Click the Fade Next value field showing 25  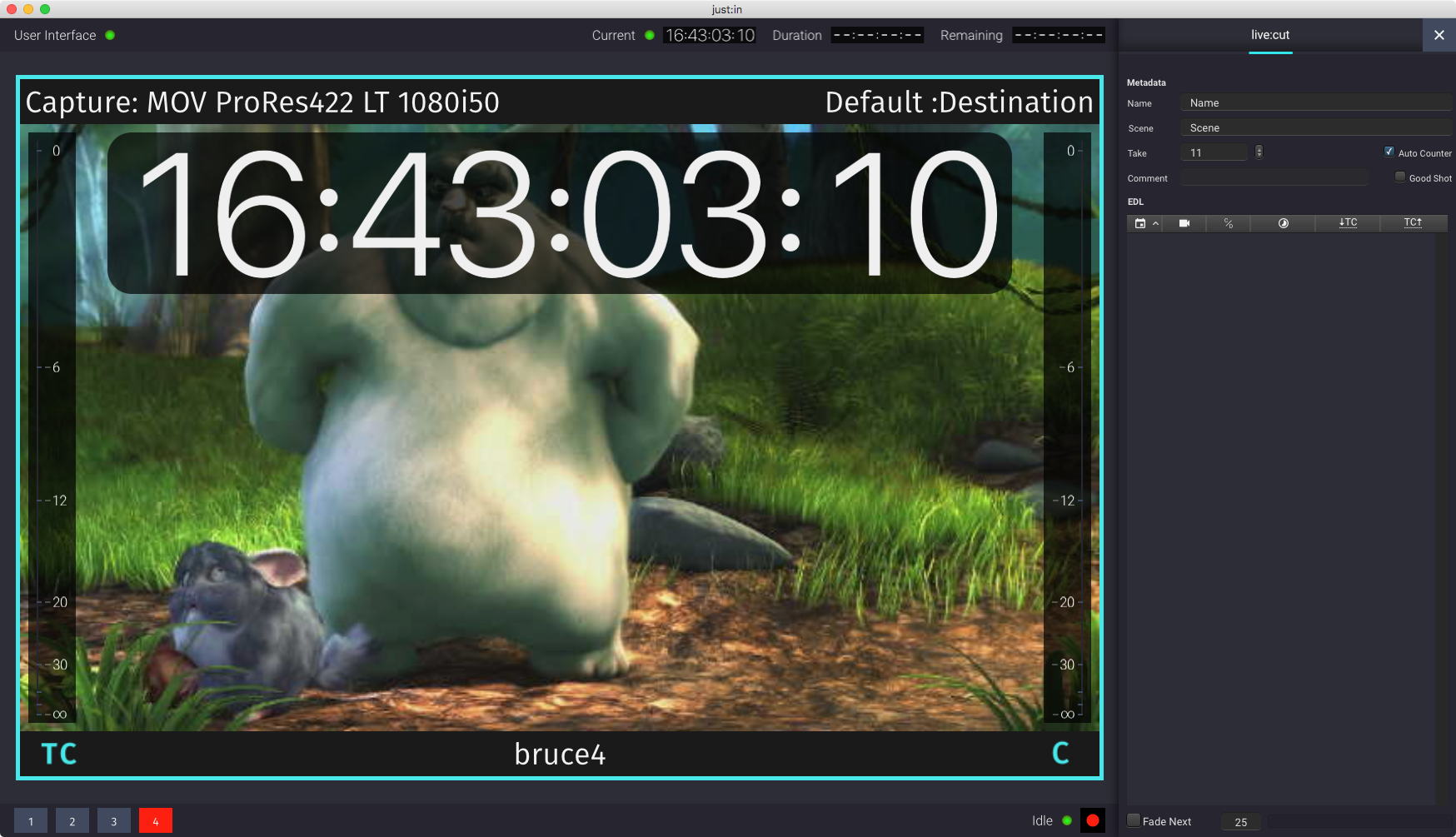tap(1241, 822)
